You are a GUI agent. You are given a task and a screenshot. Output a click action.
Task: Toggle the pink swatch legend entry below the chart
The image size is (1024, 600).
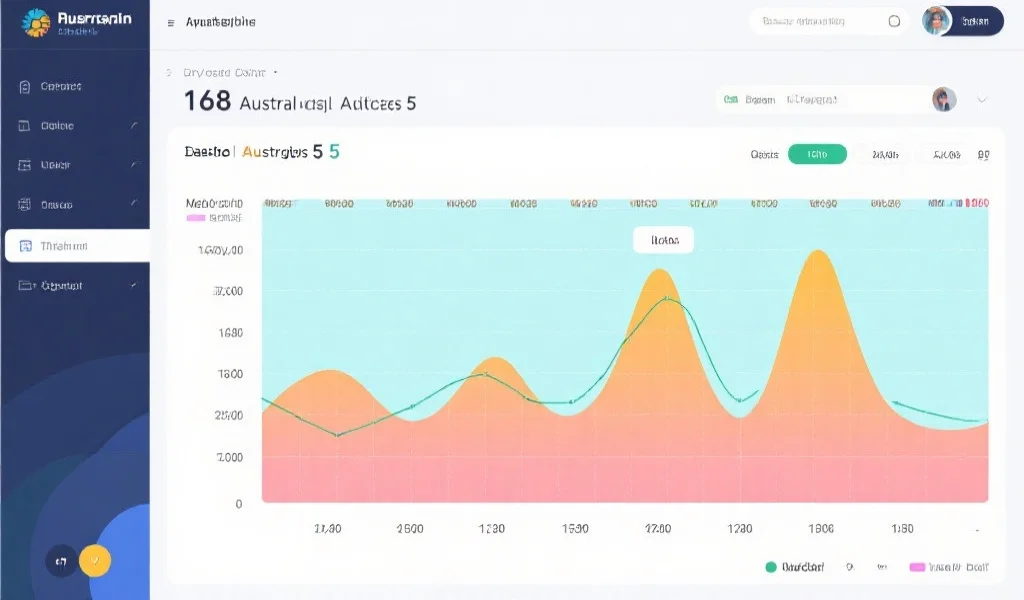949,567
